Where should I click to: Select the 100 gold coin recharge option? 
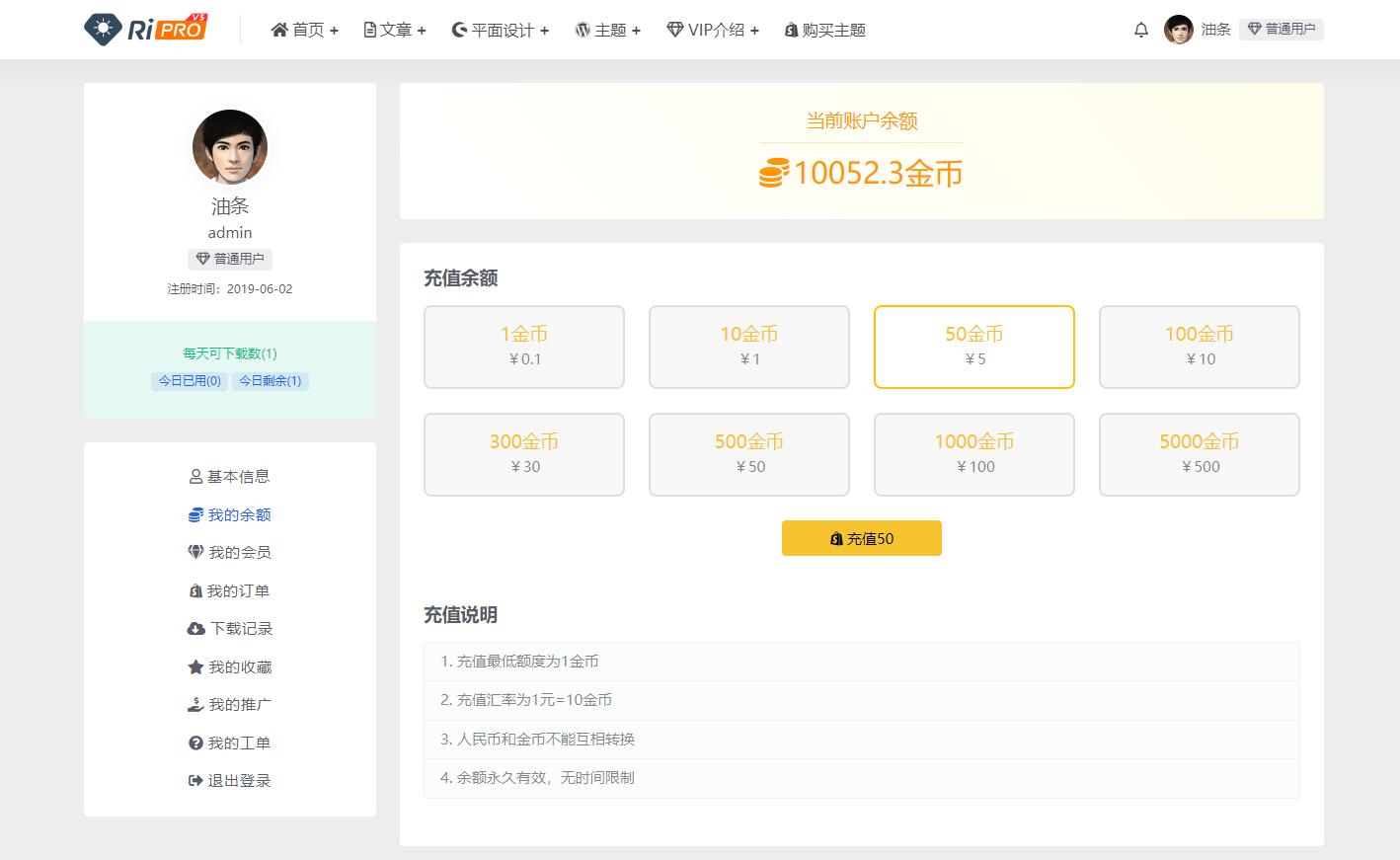(x=1199, y=347)
